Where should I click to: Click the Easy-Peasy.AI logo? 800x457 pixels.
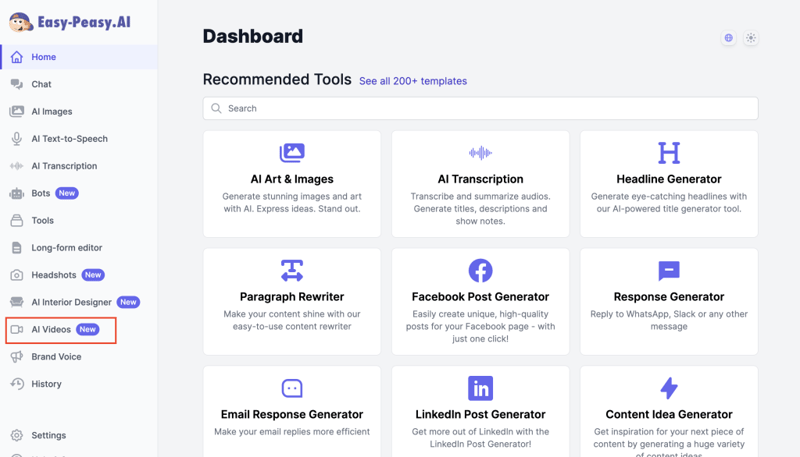70,22
